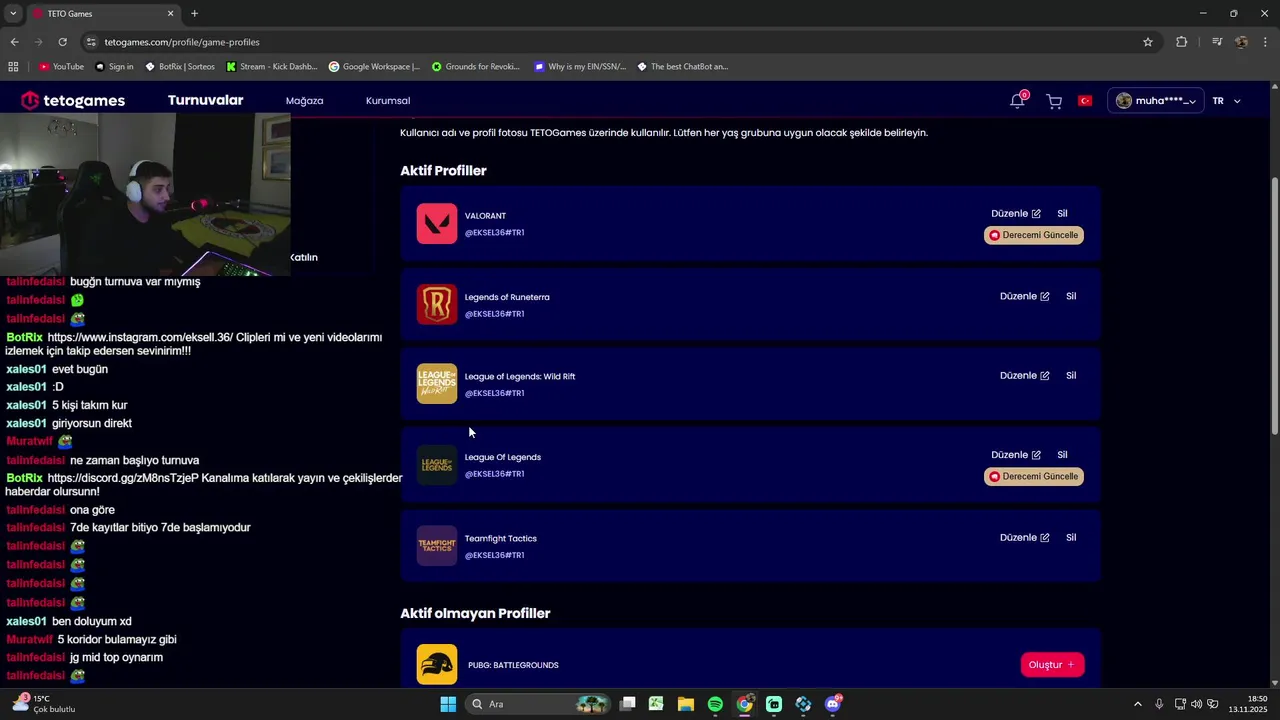Click the page vertical scrollbar
Viewport: 1280px width, 720px height.
[1274, 305]
